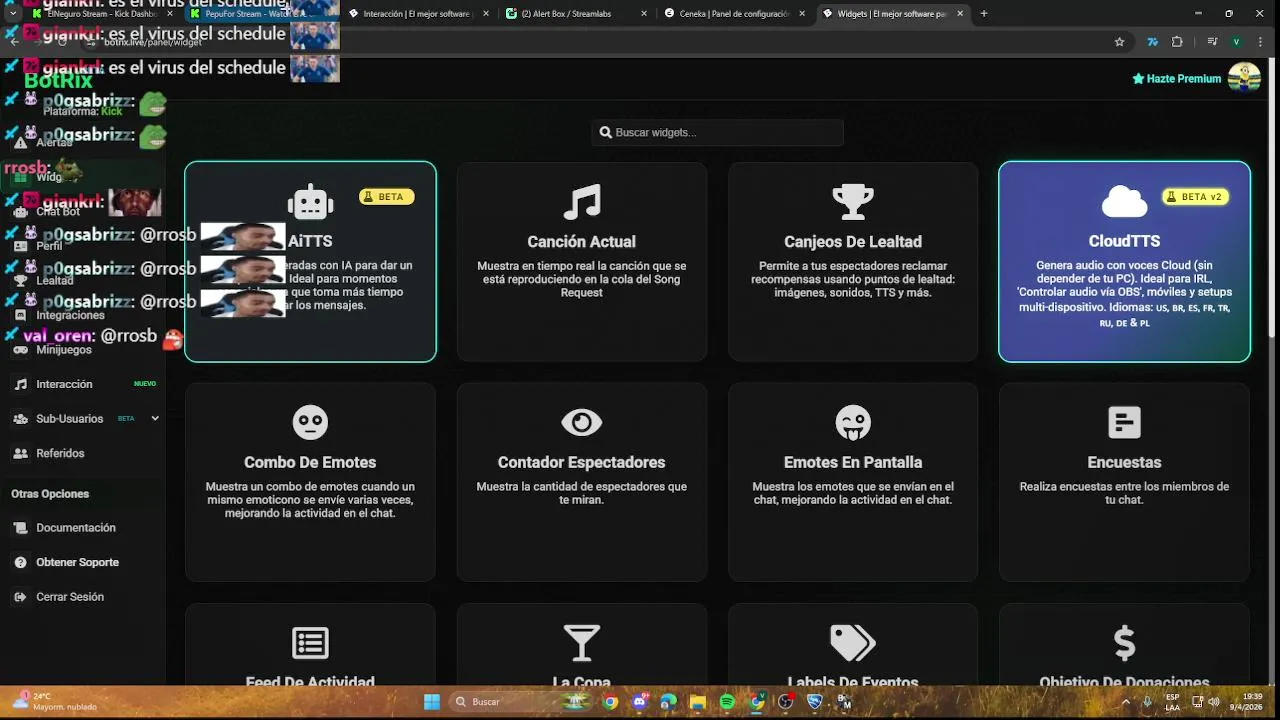Open File Explorer from the taskbar
The height and width of the screenshot is (720, 1280).
coord(698,702)
